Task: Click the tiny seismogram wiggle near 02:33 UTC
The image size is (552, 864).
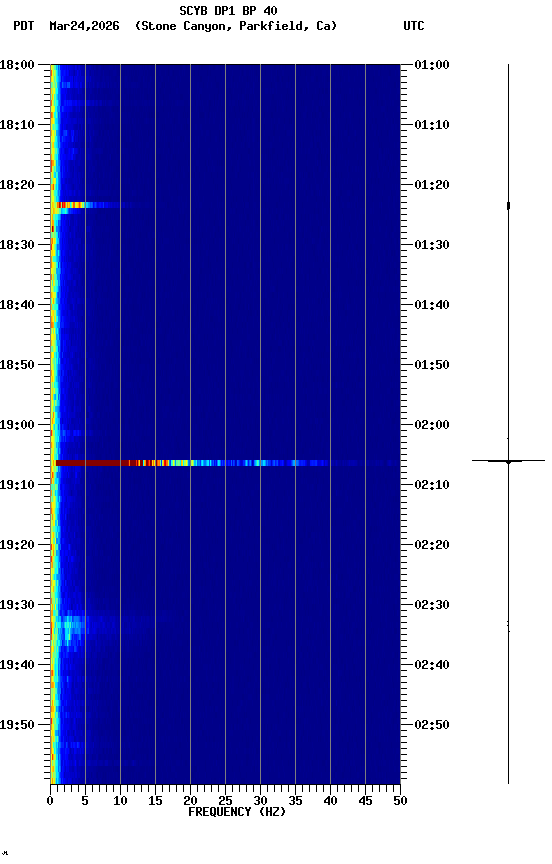Action: [508, 626]
